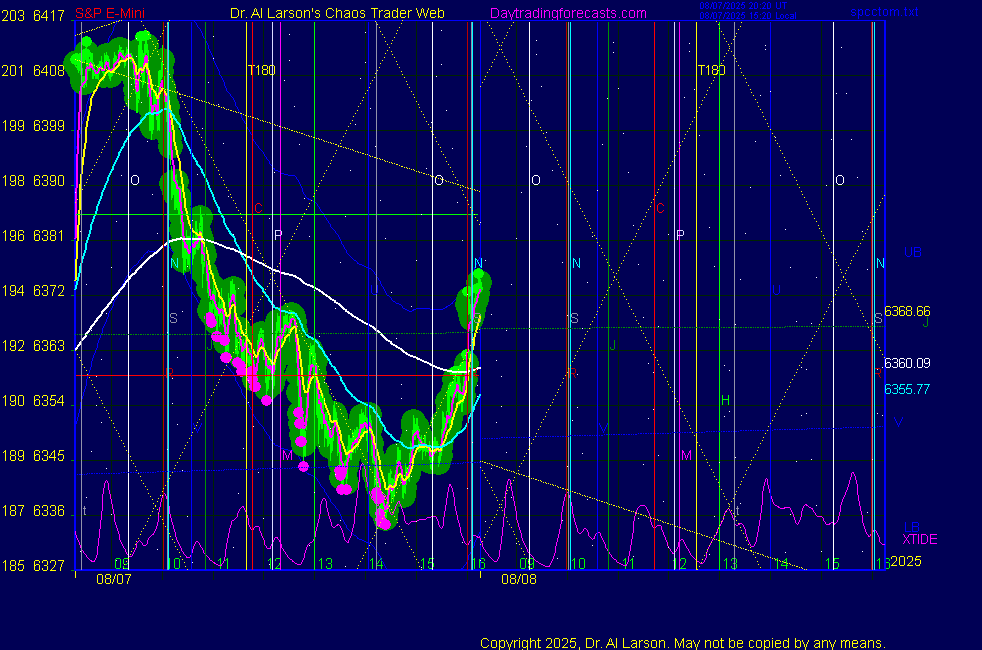Screen dimensions: 982x650
Task: Click the magenta XTIDE label
Action: pyautogui.click(x=919, y=539)
